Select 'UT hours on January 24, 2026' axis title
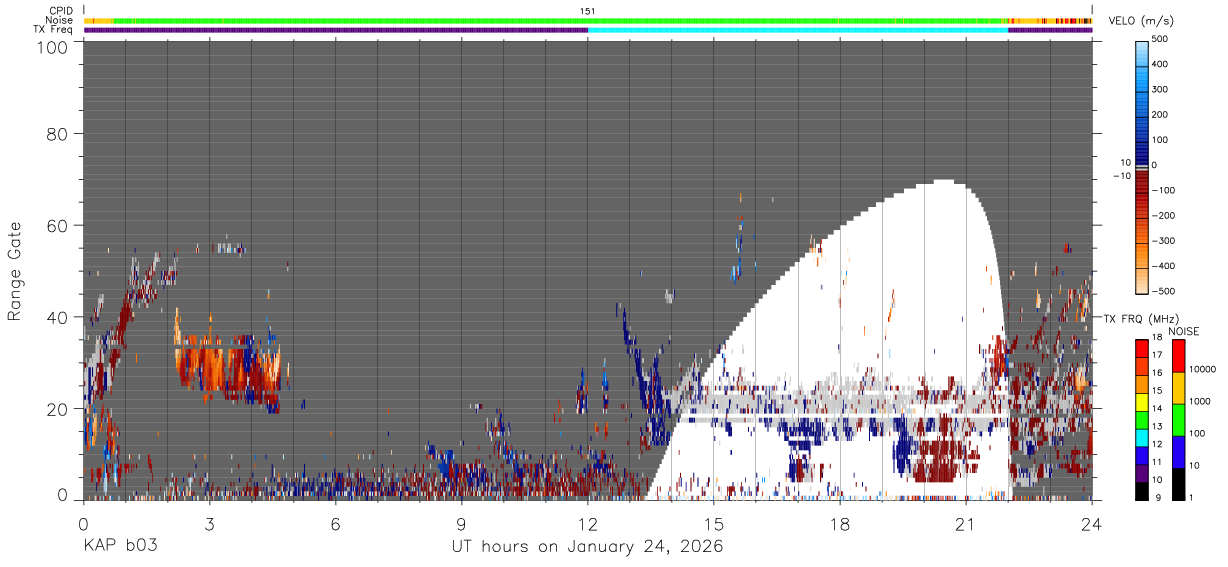1228x567 pixels. (588, 546)
